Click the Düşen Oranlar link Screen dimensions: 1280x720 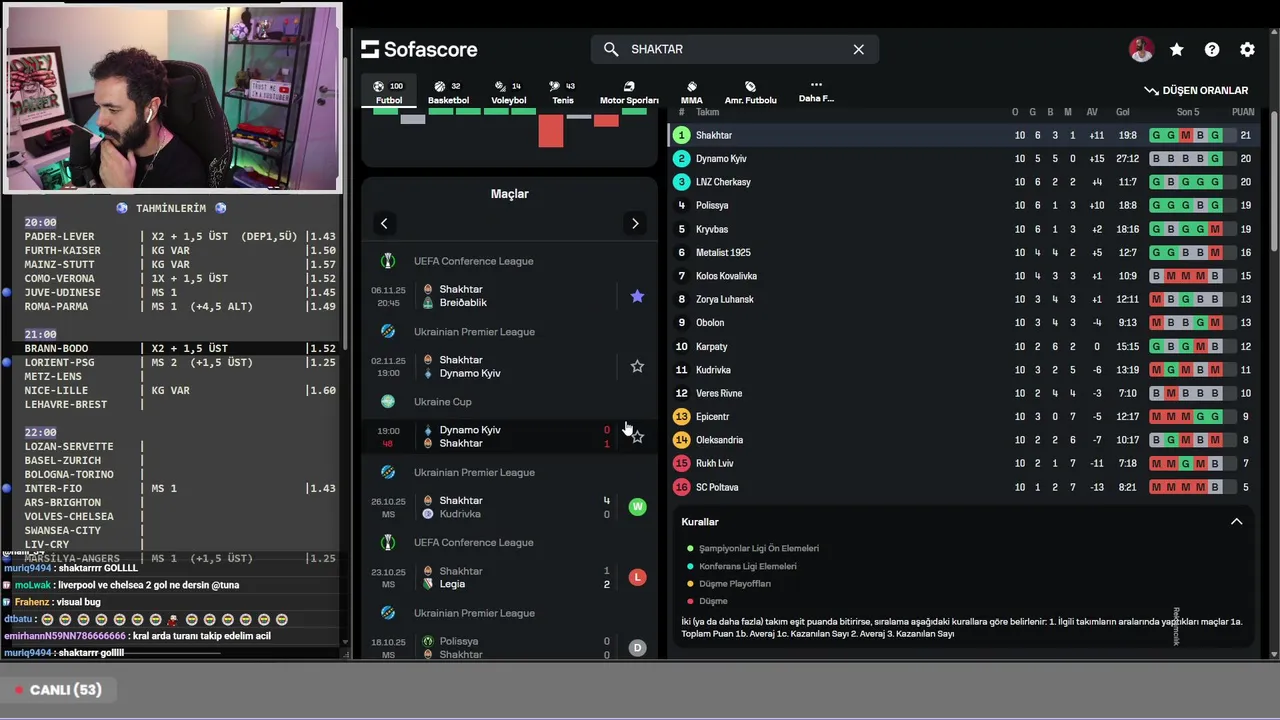point(1196,90)
